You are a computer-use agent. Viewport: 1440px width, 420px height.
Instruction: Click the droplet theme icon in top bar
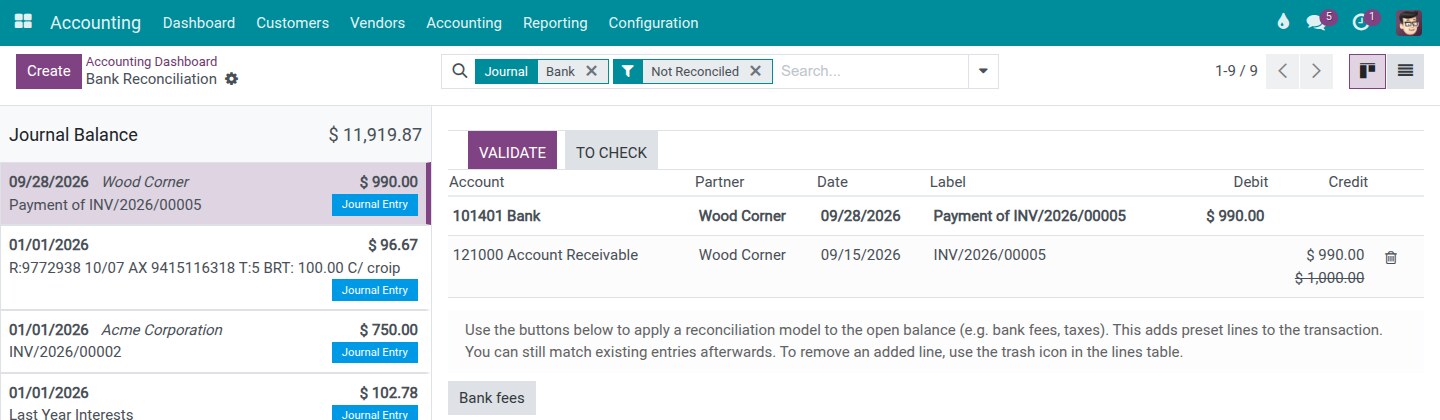(1284, 22)
